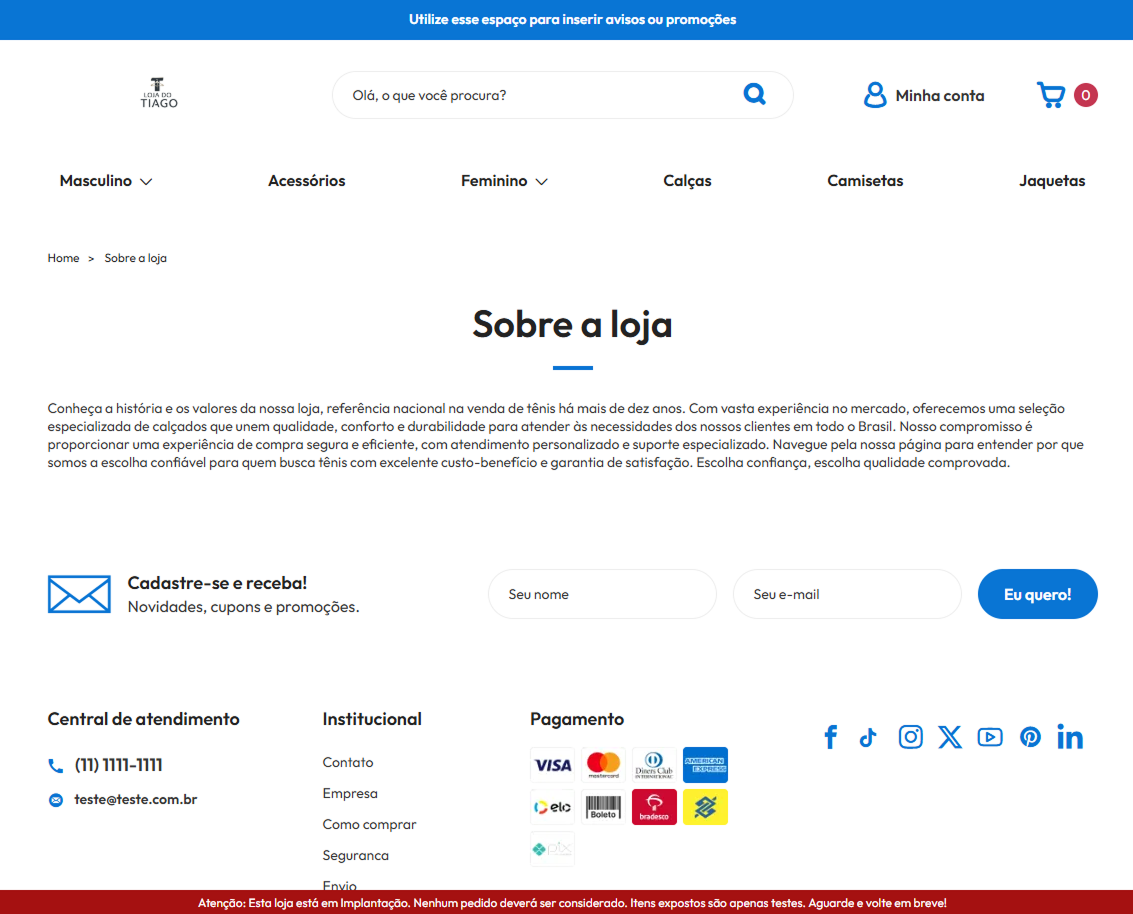This screenshot has height=914, width=1133.
Task: Go to the Jaquetas category
Action: [x=1052, y=181]
